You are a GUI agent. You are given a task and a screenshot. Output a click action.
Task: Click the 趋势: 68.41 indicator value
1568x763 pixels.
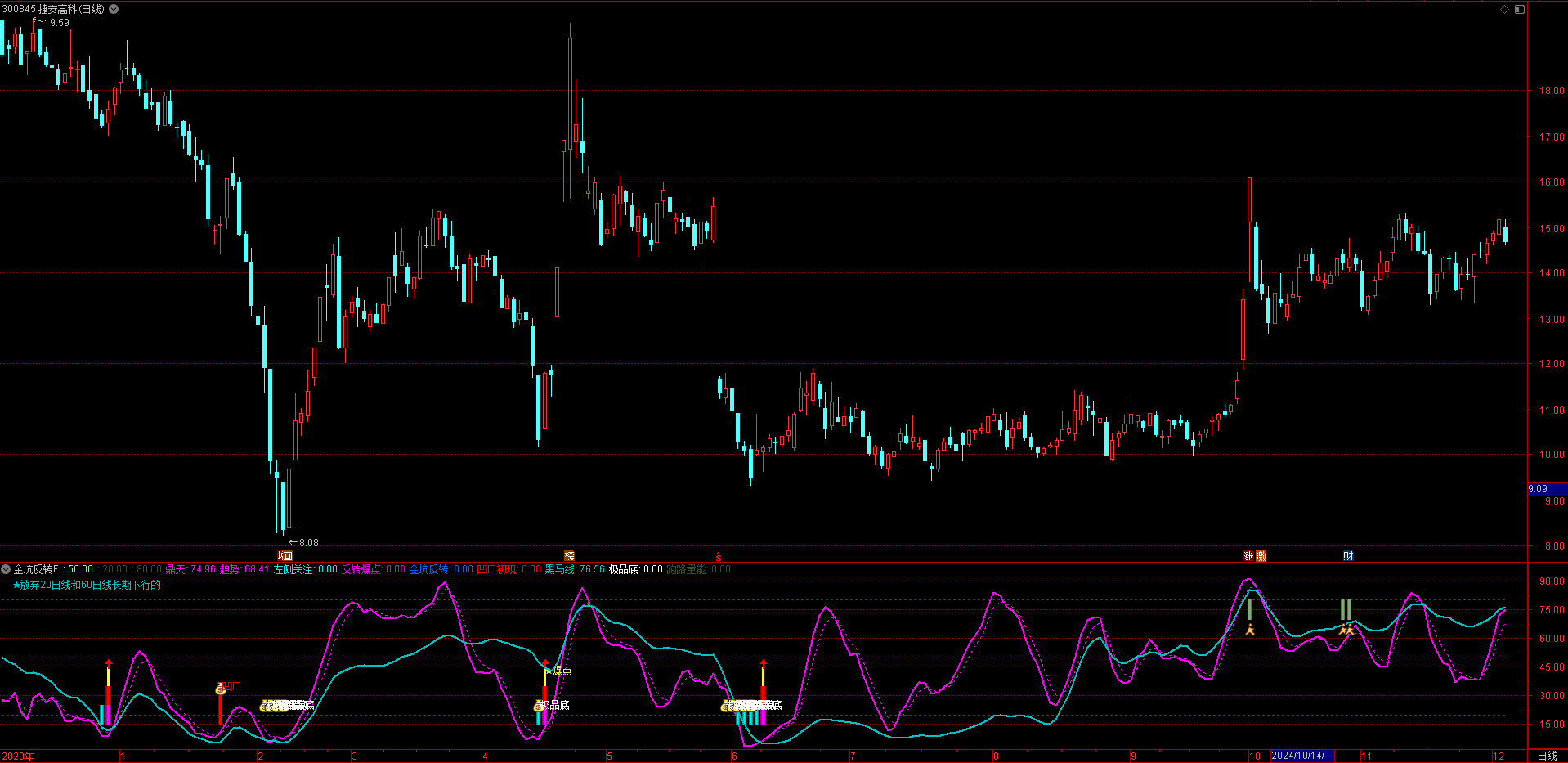244,569
